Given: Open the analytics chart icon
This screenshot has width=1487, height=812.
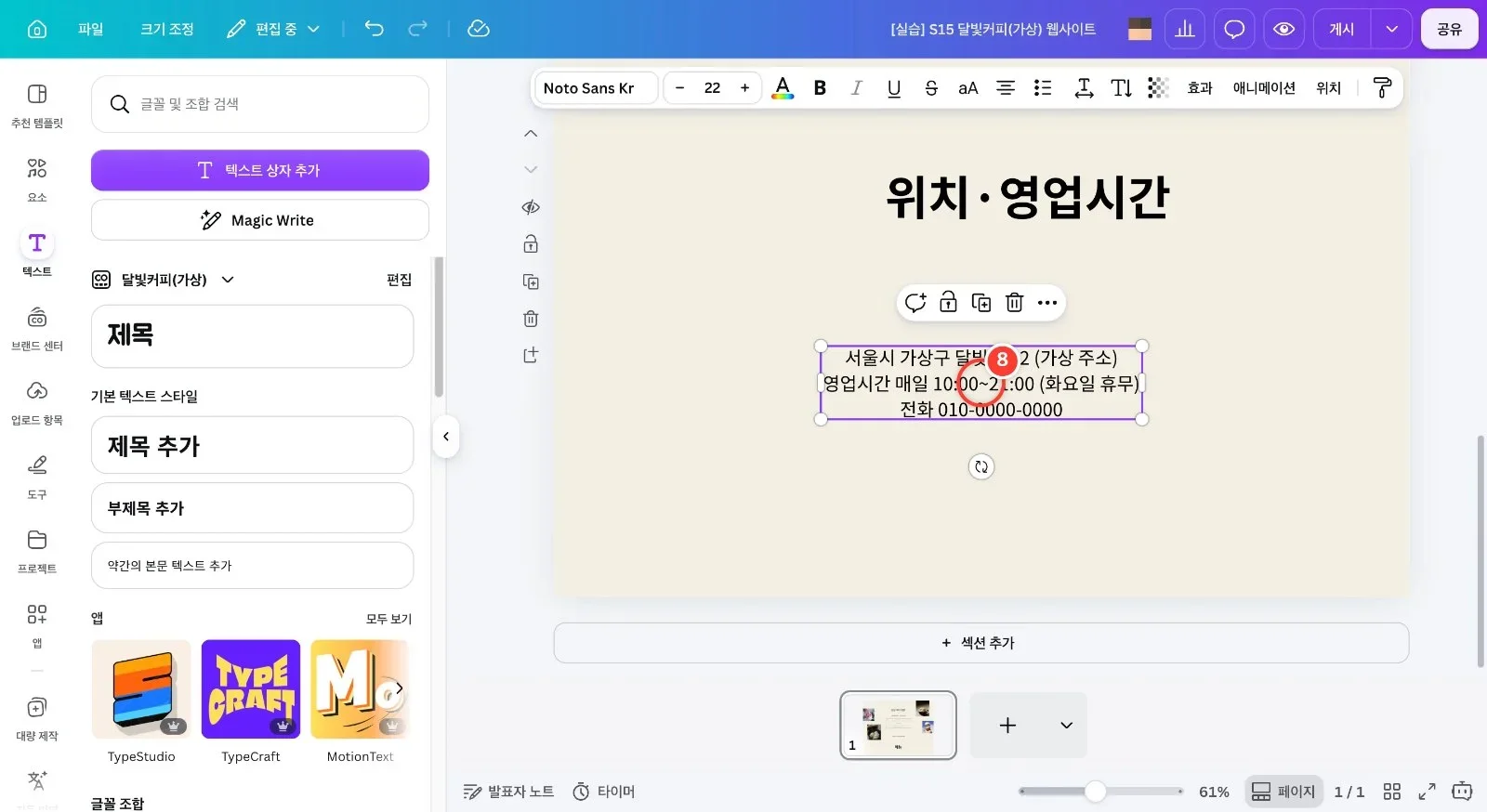Looking at the screenshot, I should [1185, 29].
